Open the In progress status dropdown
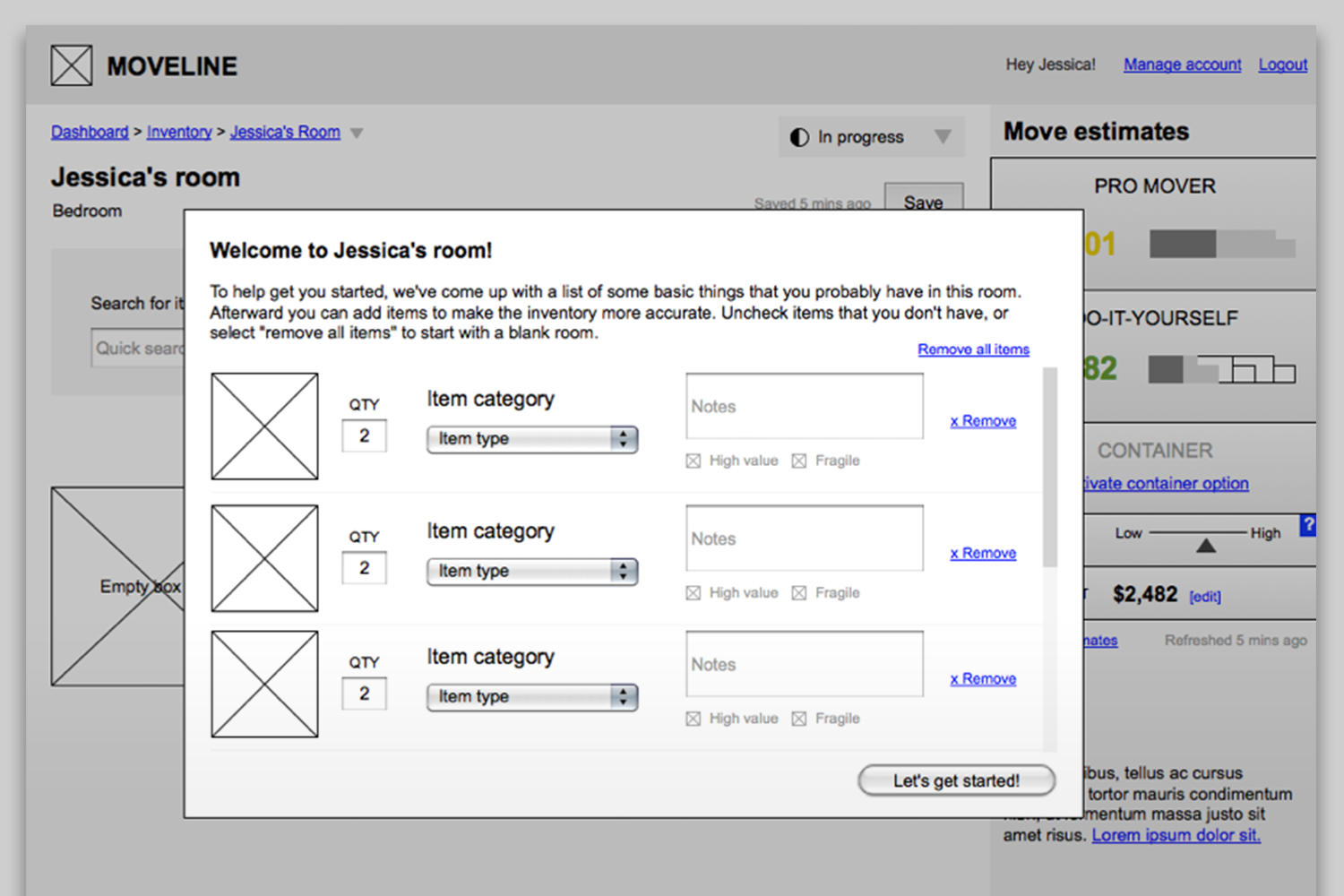The height and width of the screenshot is (896, 1344). click(x=871, y=137)
